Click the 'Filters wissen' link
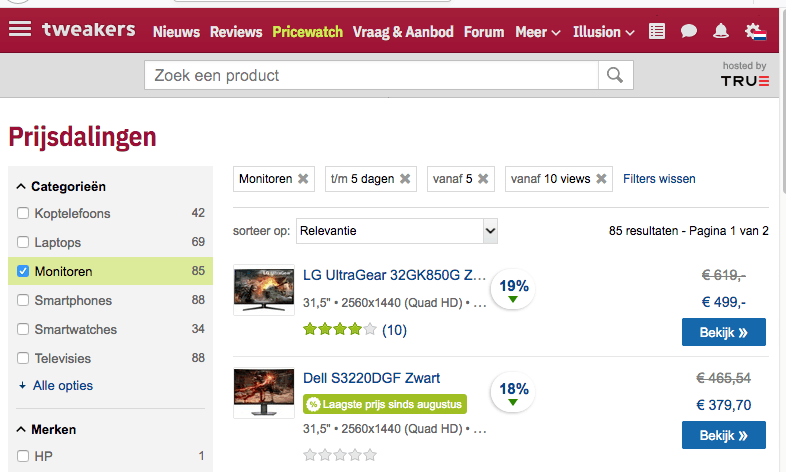This screenshot has height=472, width=786. pyautogui.click(x=659, y=179)
